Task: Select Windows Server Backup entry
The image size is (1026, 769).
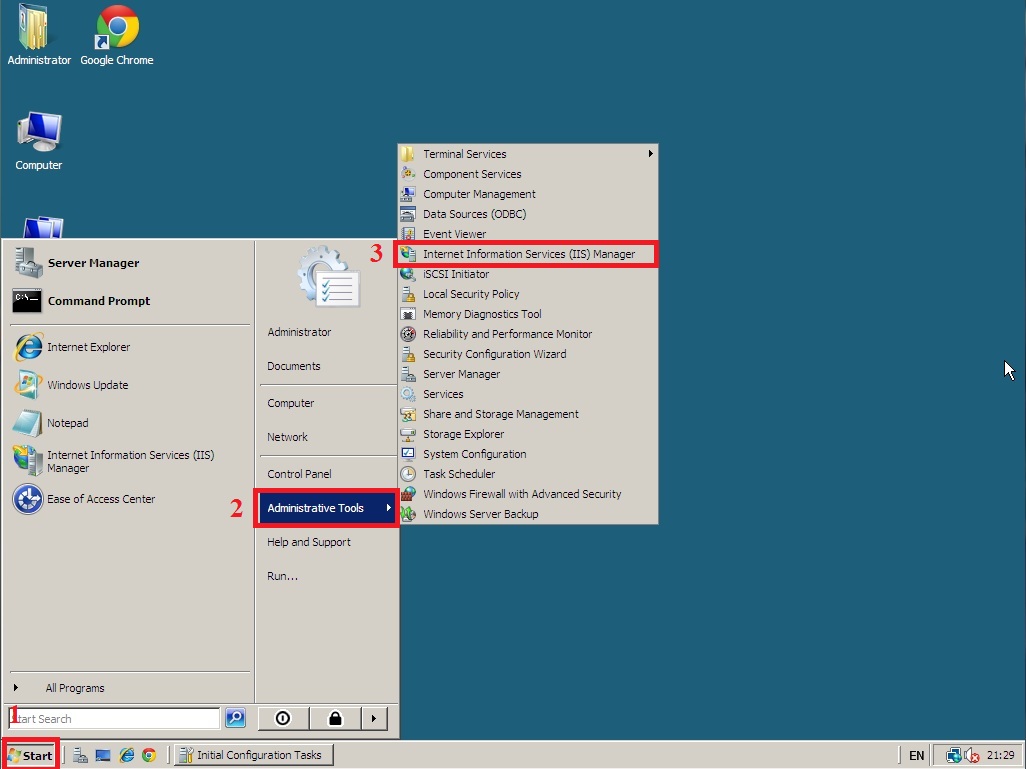Action: 527,514
